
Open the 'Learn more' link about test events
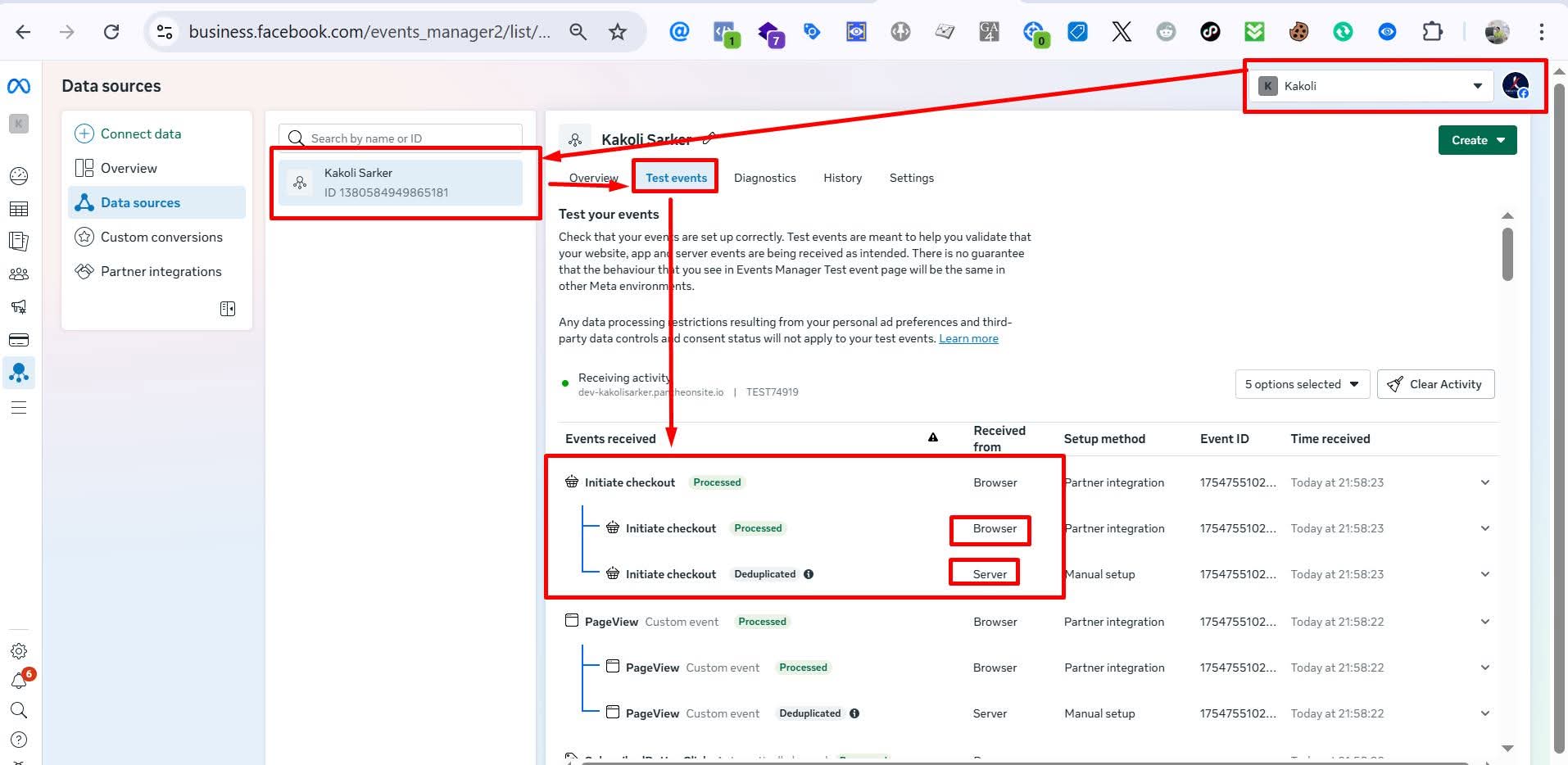(x=968, y=338)
